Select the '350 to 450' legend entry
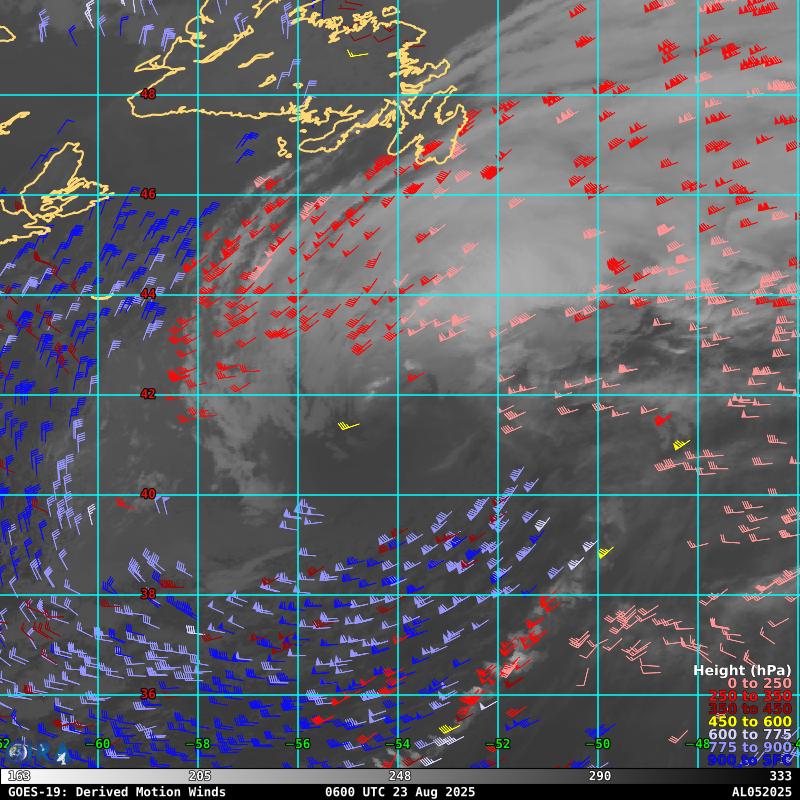This screenshot has width=800, height=800. tap(750, 709)
